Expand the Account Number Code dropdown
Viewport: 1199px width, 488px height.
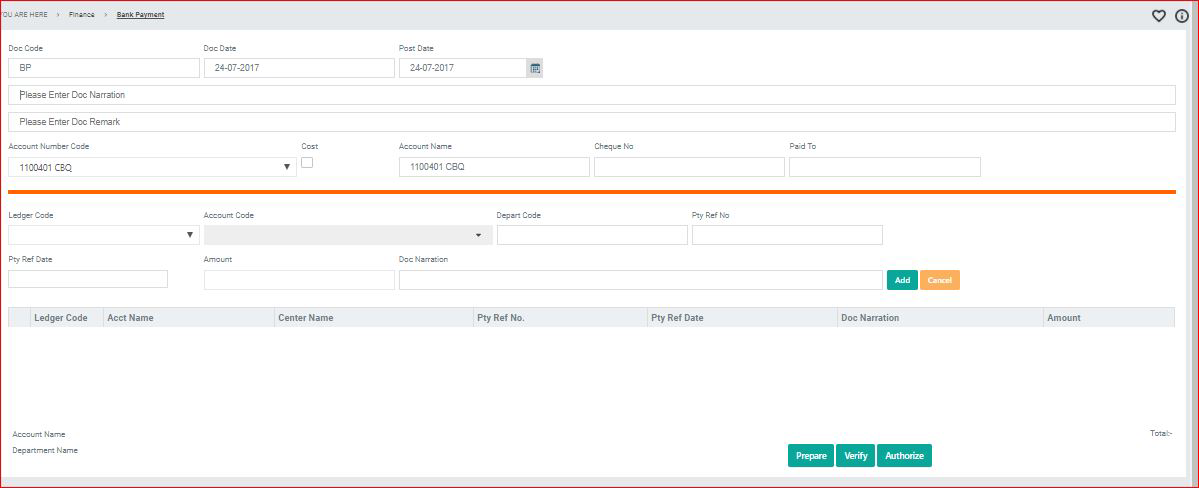[287, 167]
